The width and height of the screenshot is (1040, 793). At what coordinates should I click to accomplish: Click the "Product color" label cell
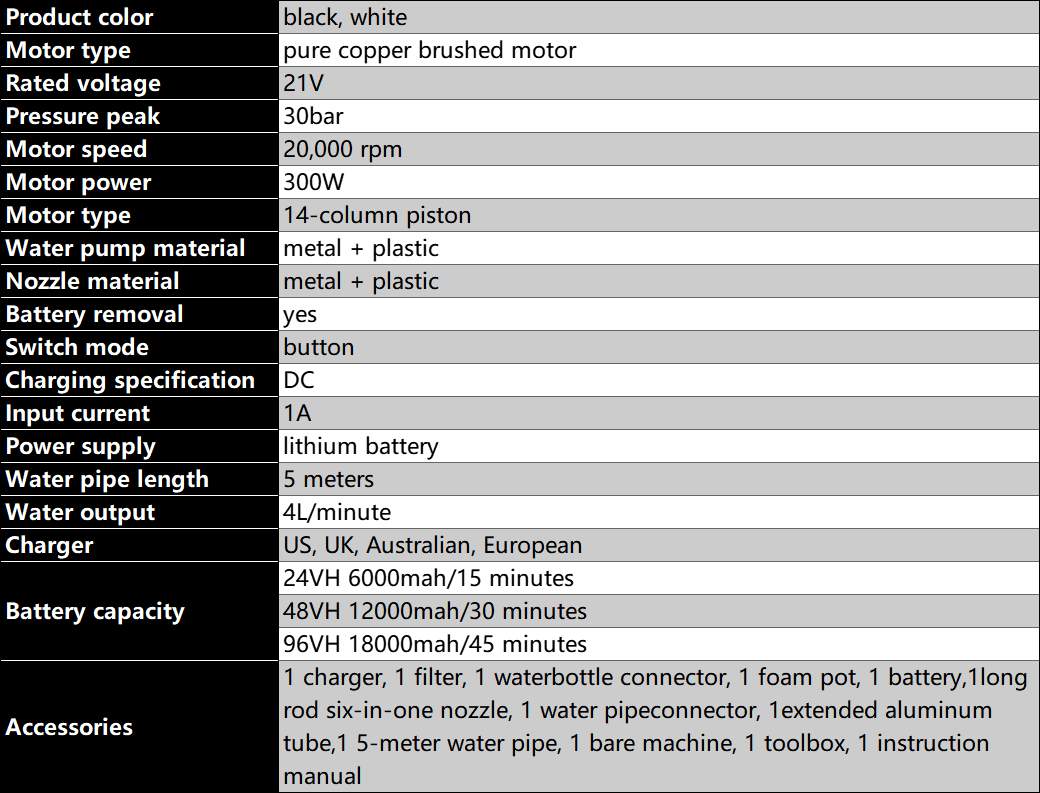80,17
